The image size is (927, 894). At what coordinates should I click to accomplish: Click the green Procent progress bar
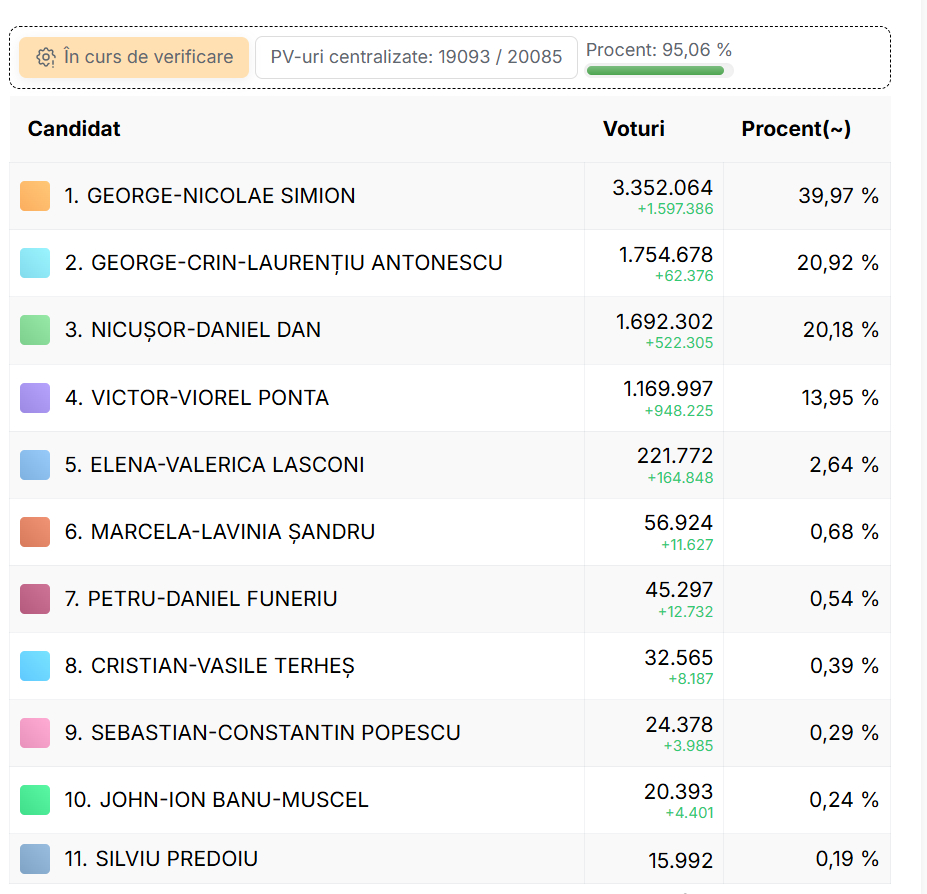pyautogui.click(x=655, y=71)
